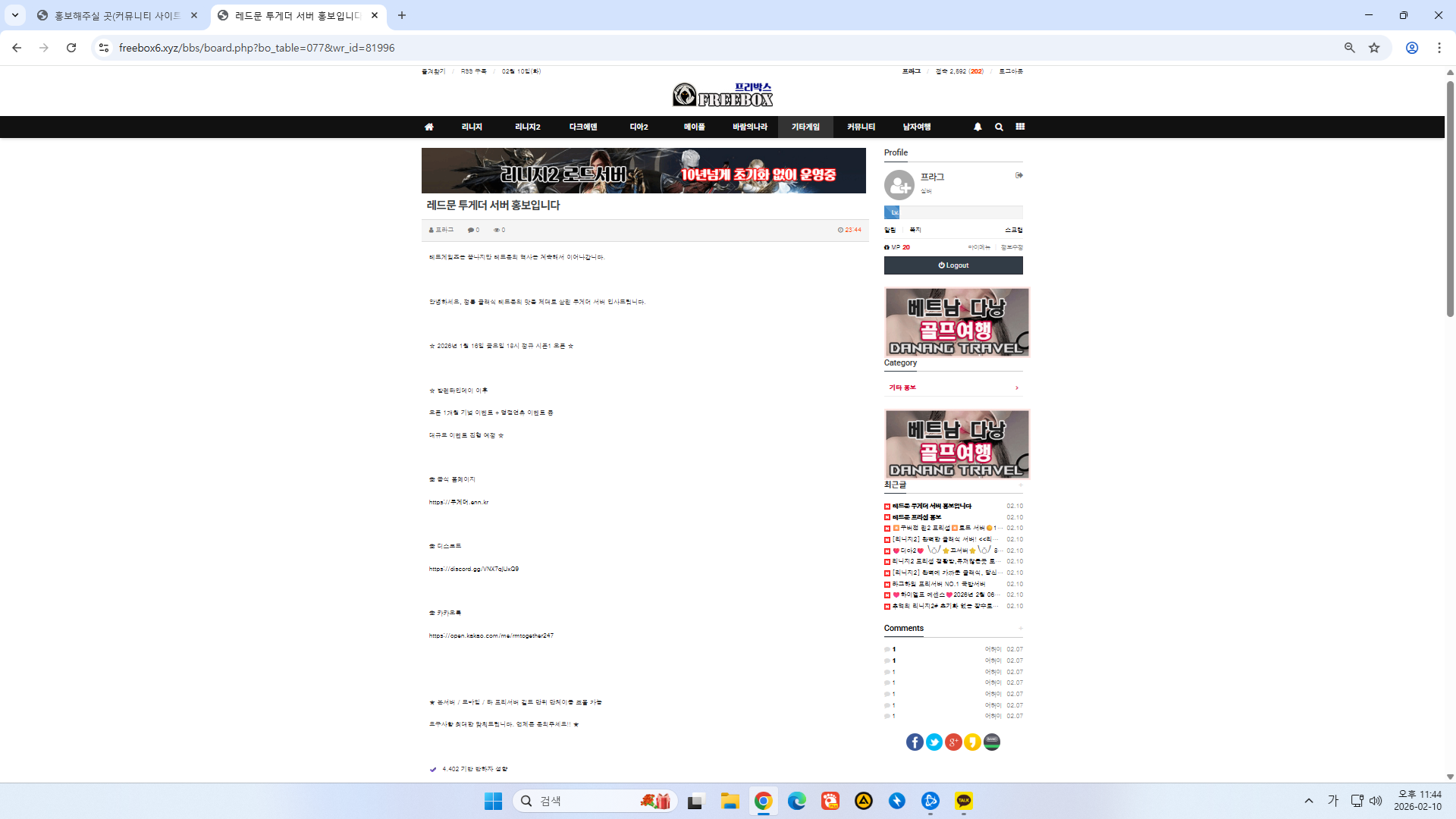This screenshot has width=1456, height=819.
Task: Expand the 기타 홍보 category chevron
Action: coord(1017,388)
